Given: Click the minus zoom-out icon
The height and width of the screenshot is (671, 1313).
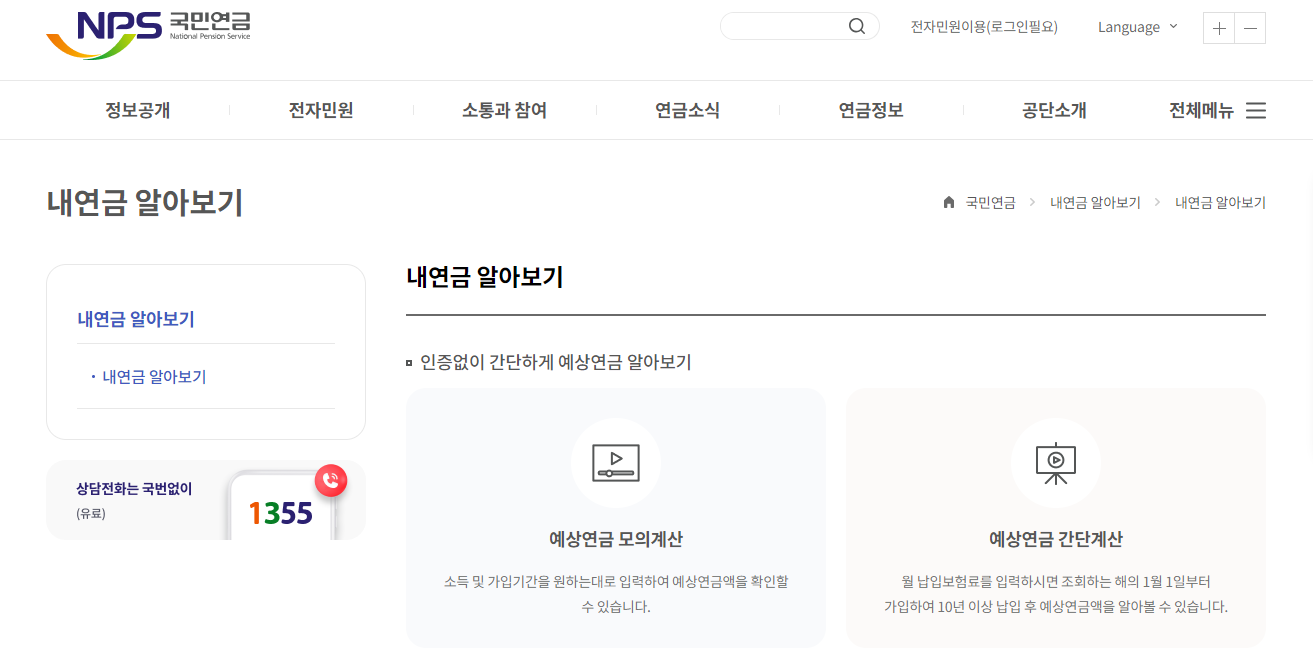Looking at the screenshot, I should (x=1250, y=28).
